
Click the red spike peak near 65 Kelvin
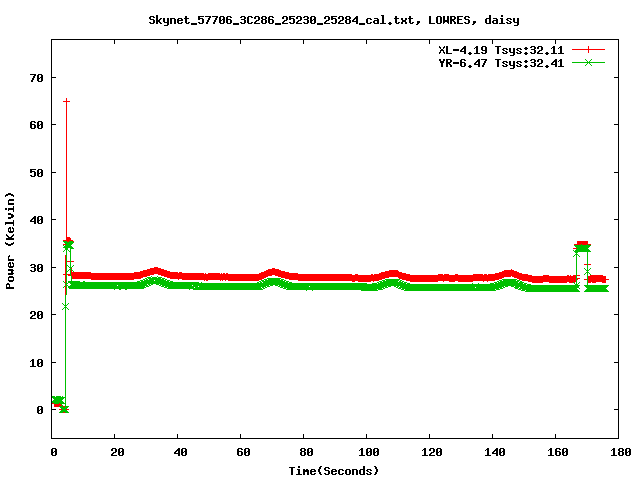(66, 101)
